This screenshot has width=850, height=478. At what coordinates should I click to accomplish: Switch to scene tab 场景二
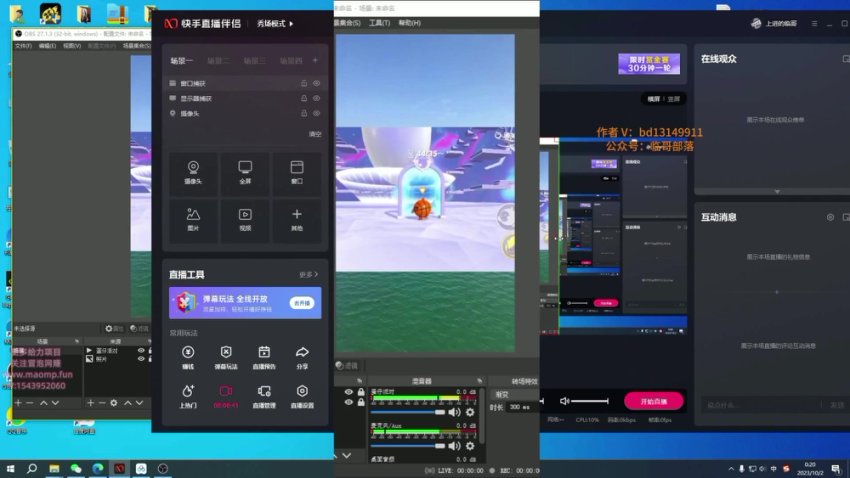click(x=219, y=61)
